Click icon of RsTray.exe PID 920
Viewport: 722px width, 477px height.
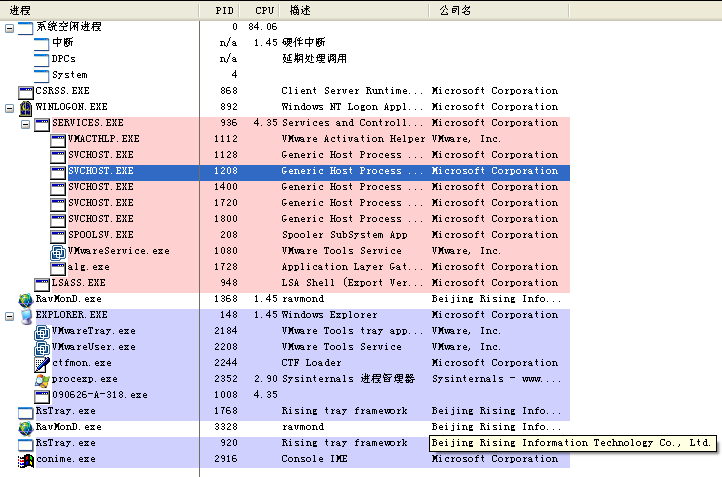tap(26, 445)
